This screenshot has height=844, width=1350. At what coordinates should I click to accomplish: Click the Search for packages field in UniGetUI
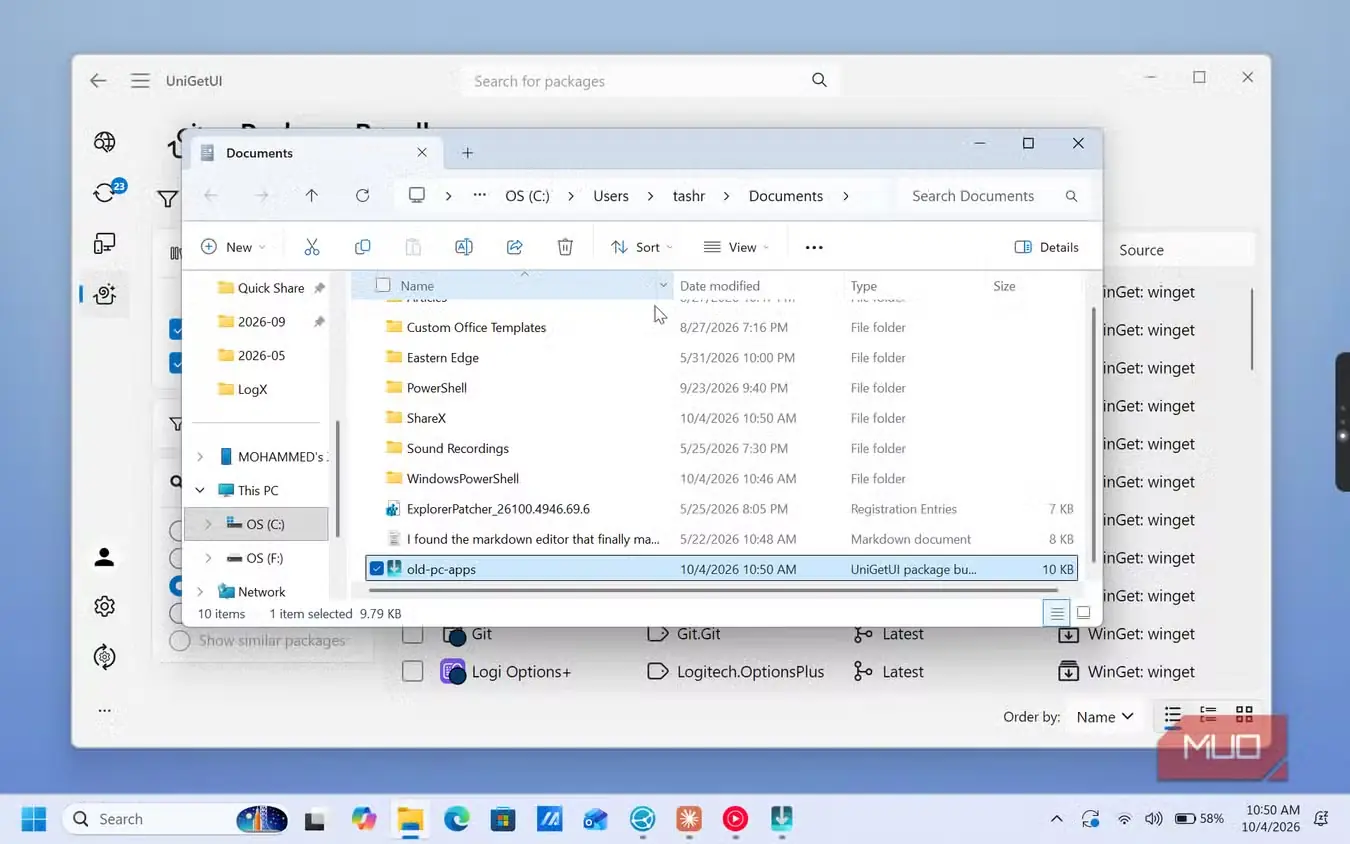[649, 81]
